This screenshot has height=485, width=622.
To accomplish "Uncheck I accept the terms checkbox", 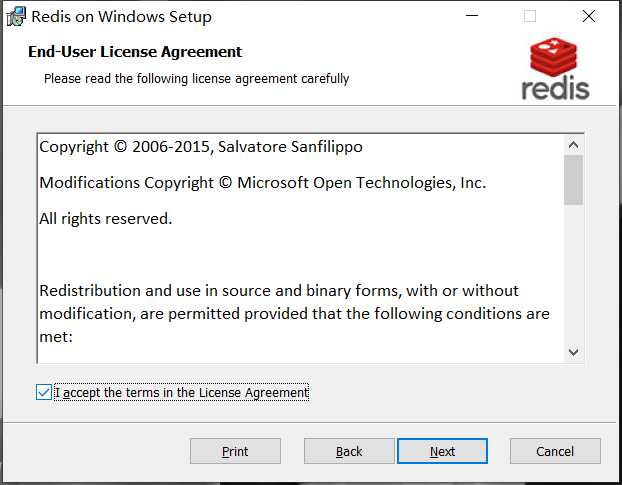I will 44,392.
